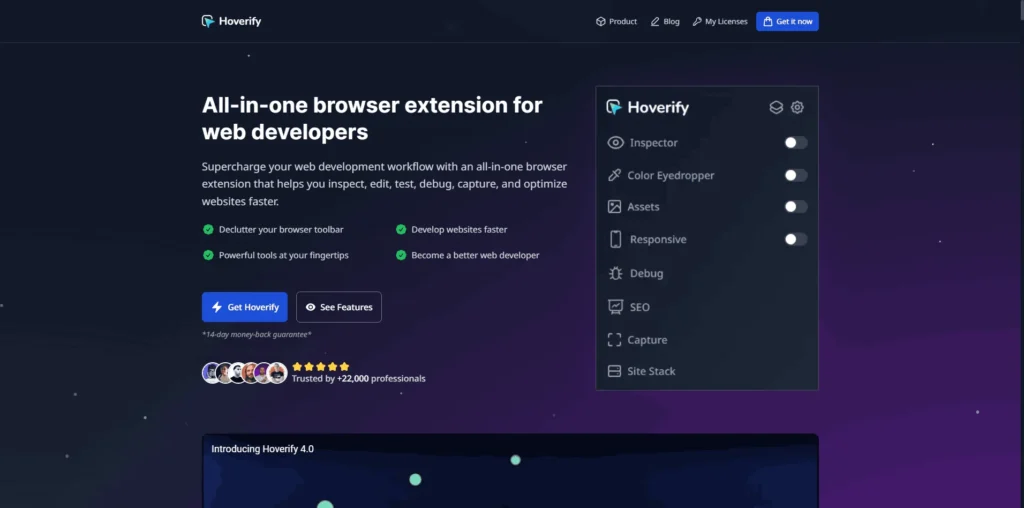Select the SEO label in panel

pyautogui.click(x=639, y=307)
